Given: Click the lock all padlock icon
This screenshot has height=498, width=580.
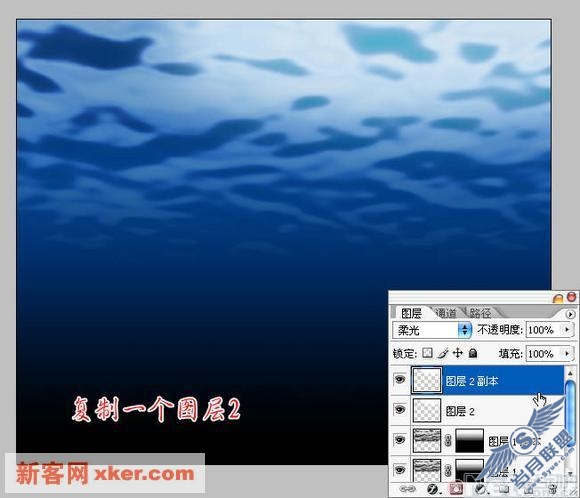Looking at the screenshot, I should pos(473,353).
